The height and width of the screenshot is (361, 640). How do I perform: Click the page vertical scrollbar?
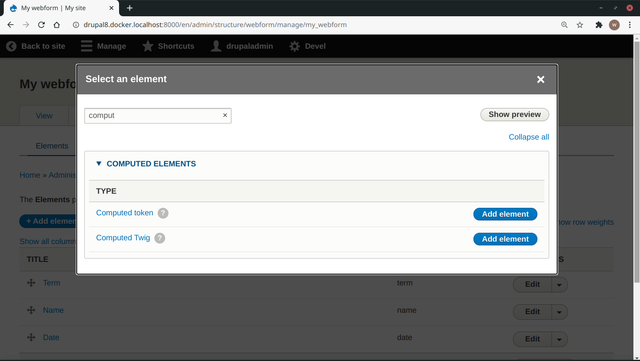(636, 163)
